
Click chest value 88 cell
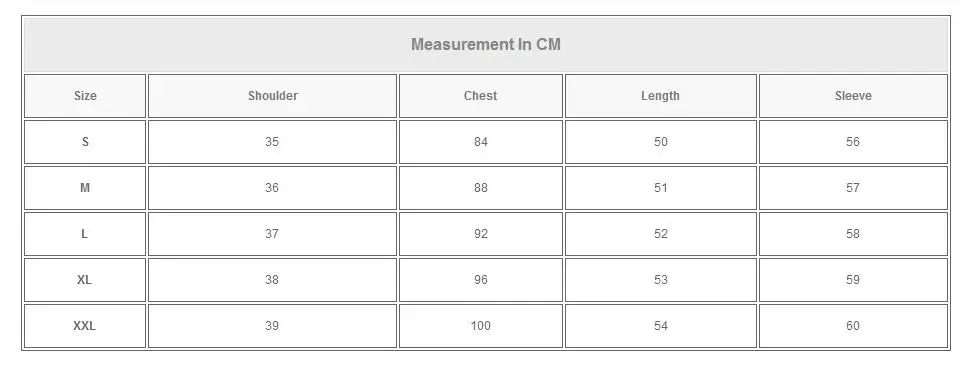(x=481, y=188)
